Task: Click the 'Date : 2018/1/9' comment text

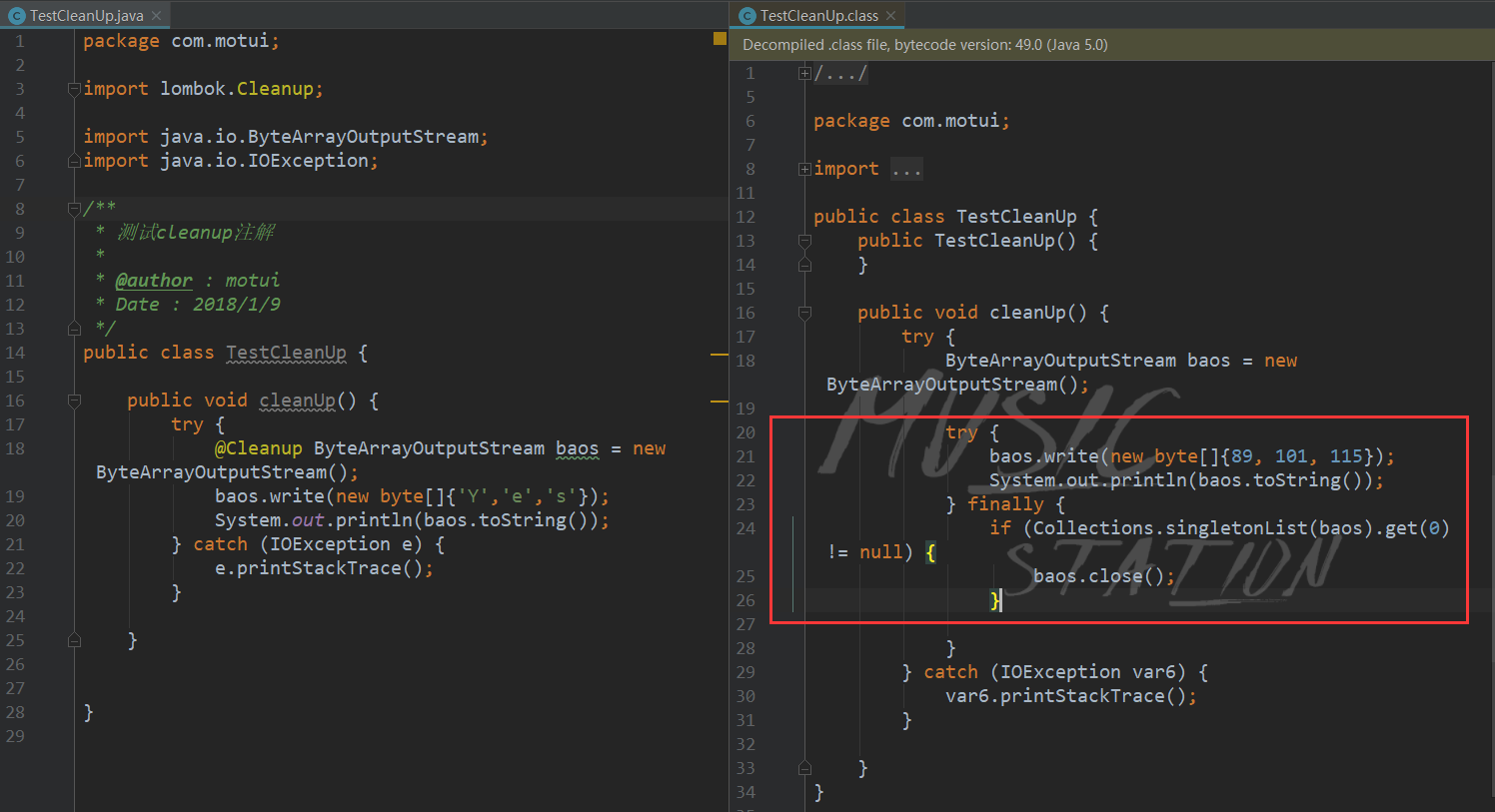Action: 198,305
